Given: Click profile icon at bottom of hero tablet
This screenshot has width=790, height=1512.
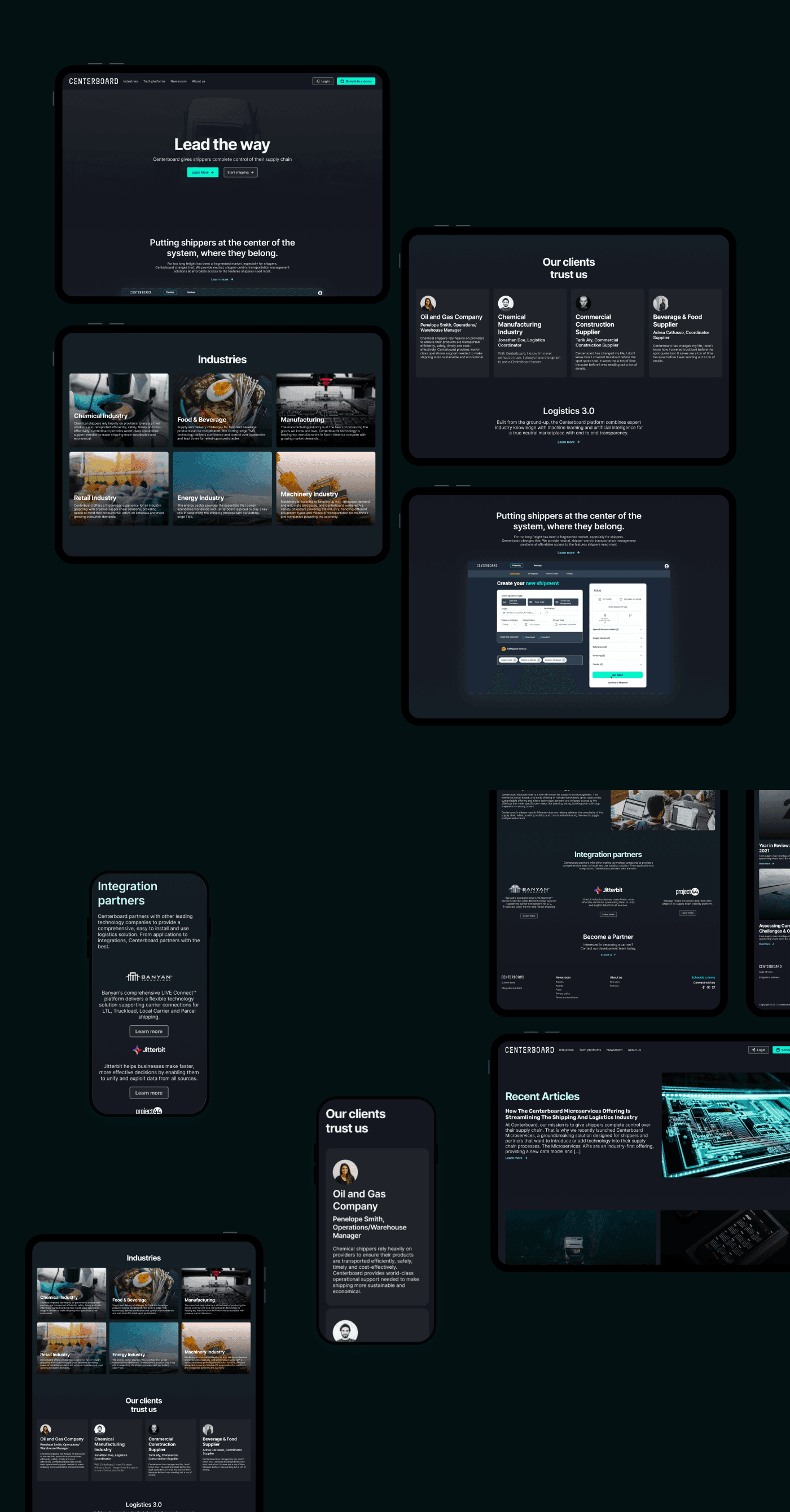Looking at the screenshot, I should [320, 292].
